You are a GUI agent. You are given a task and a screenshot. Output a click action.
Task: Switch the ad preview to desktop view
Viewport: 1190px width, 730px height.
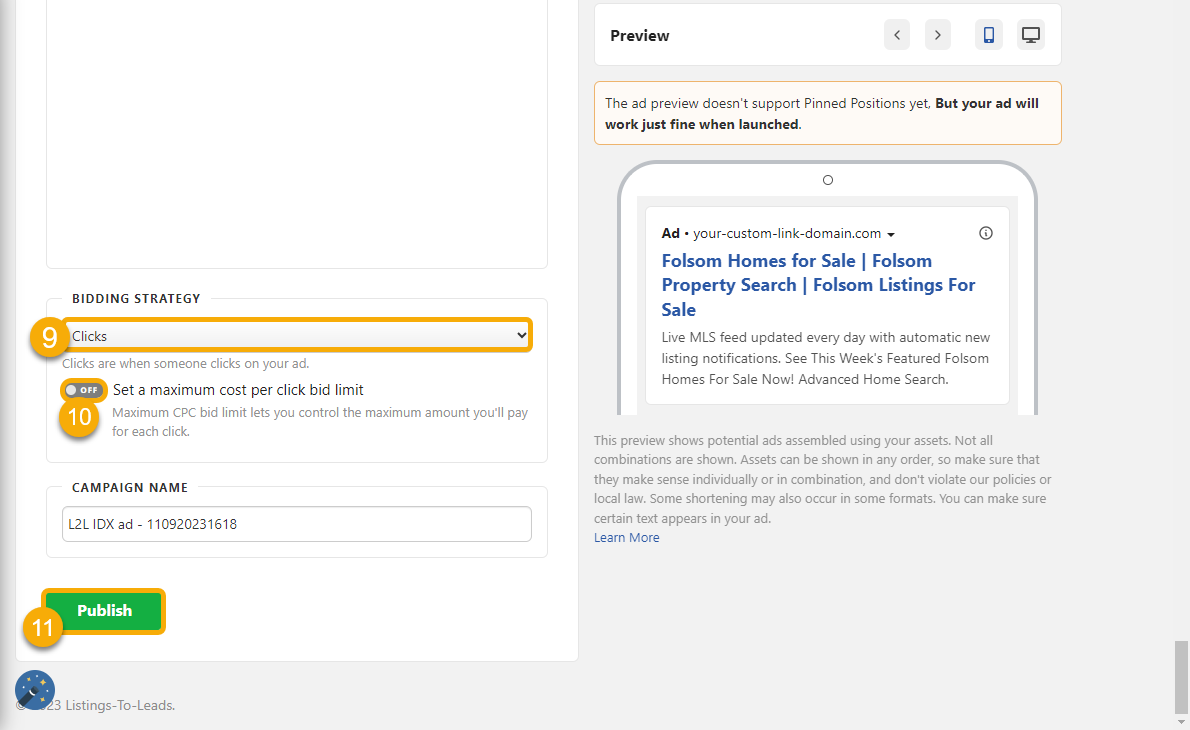point(1030,34)
